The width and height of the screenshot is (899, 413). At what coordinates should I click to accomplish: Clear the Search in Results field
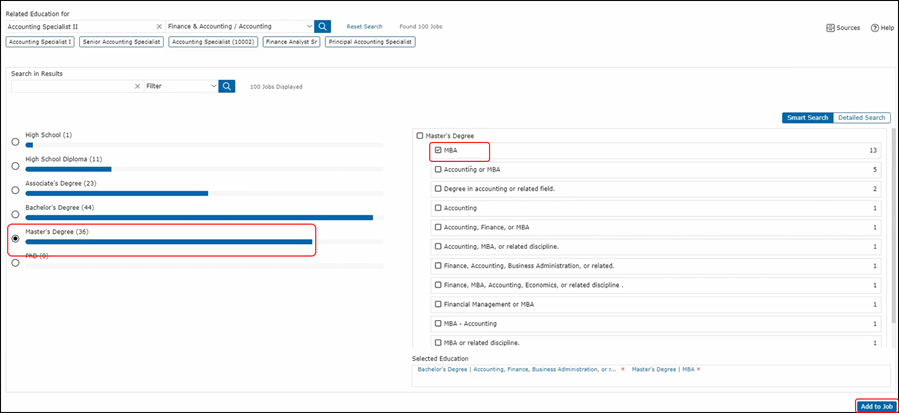137,87
